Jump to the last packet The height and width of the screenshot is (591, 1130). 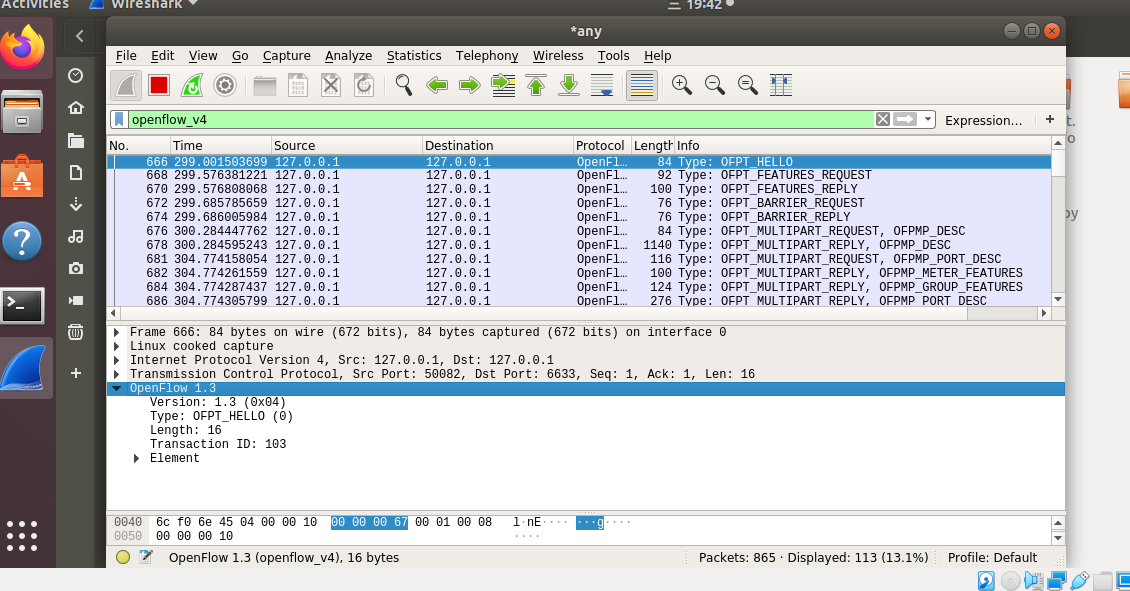(x=569, y=86)
